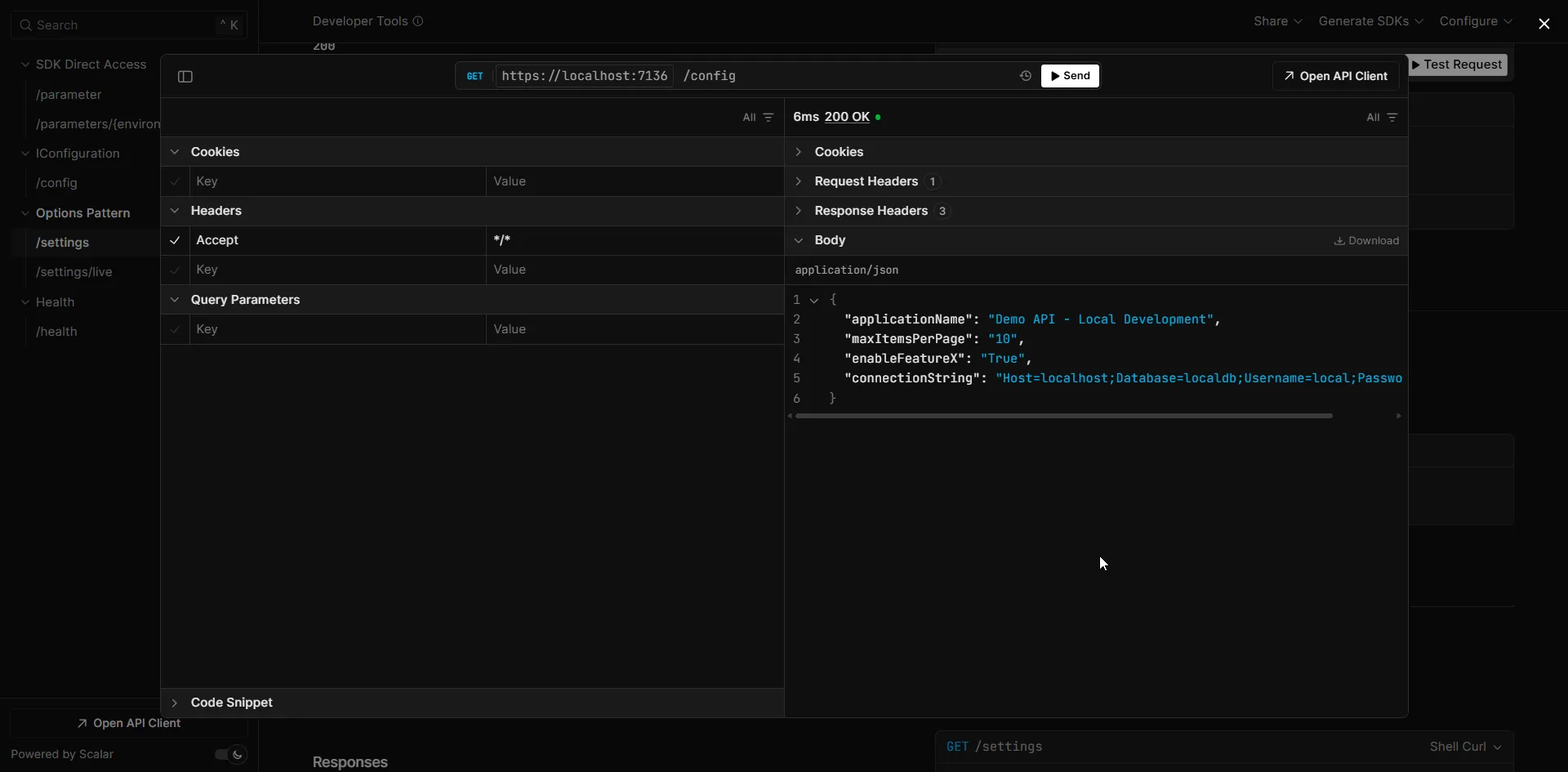Click the filter icon next to response All
The image size is (1568, 772).
[x=1392, y=117]
